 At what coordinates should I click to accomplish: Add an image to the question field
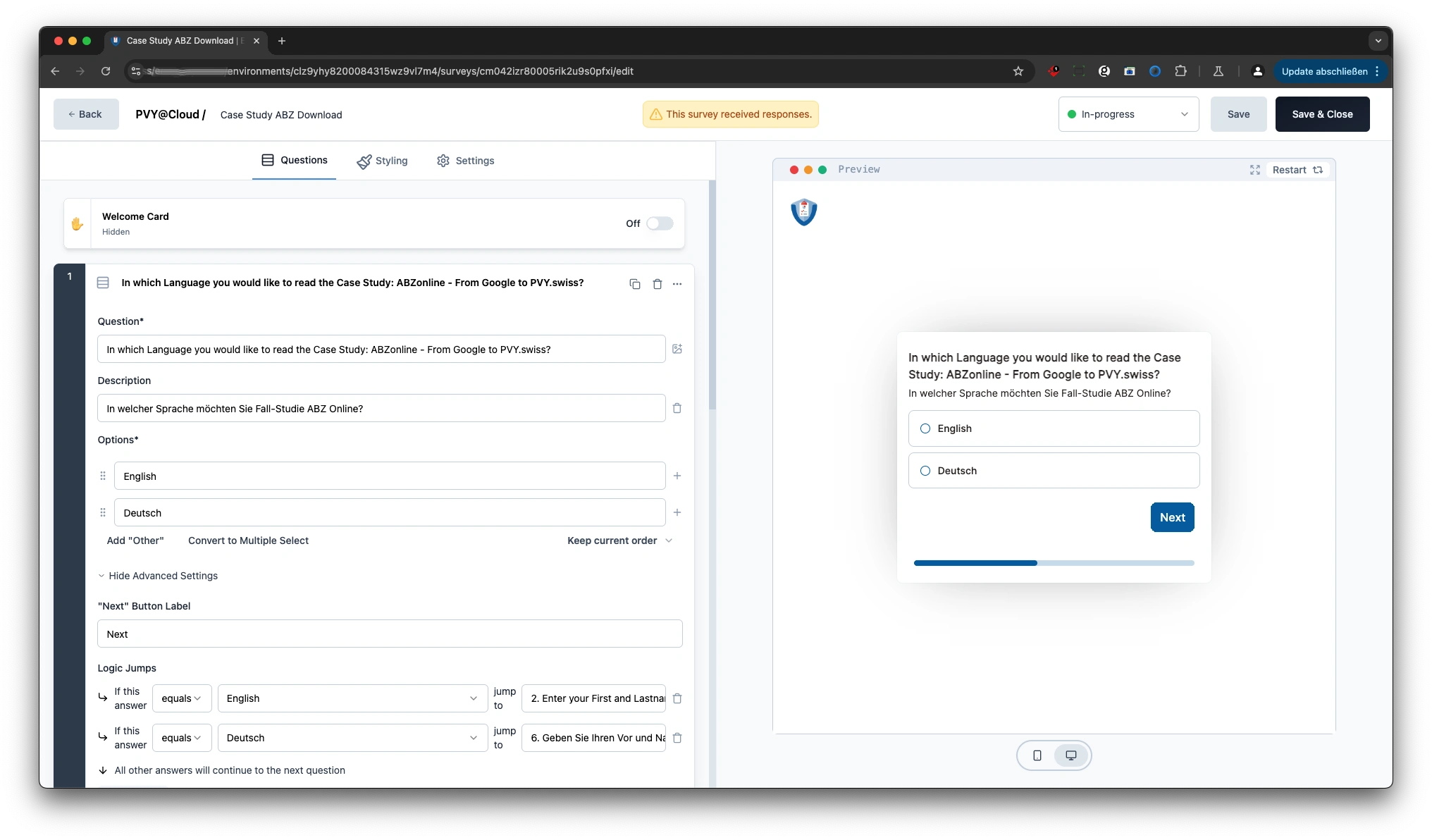[677, 349]
